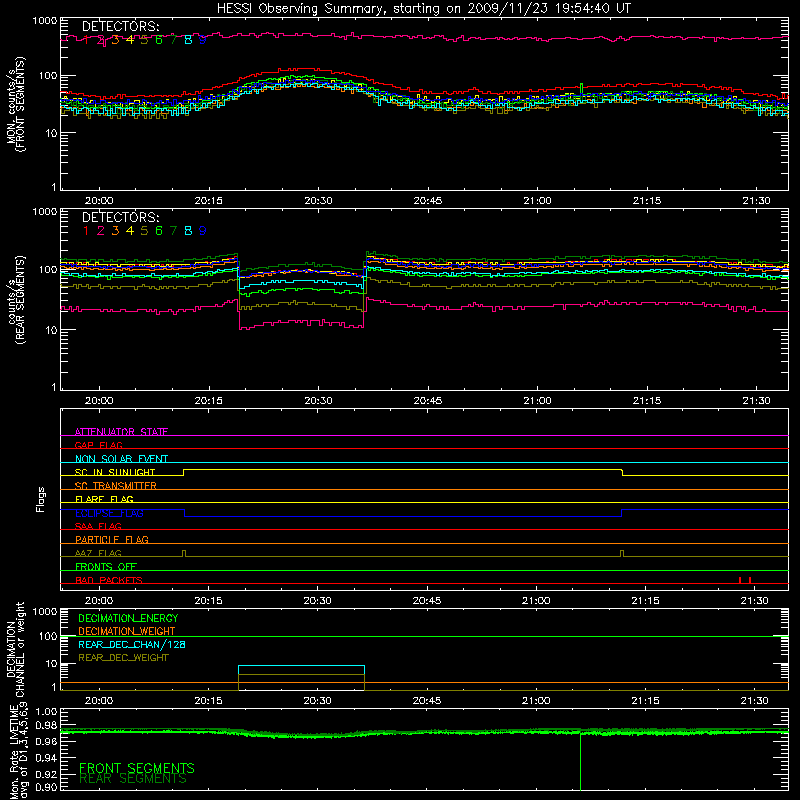
Task: Click the 1000 y-axis label of front segments plot
Action: (x=45, y=20)
